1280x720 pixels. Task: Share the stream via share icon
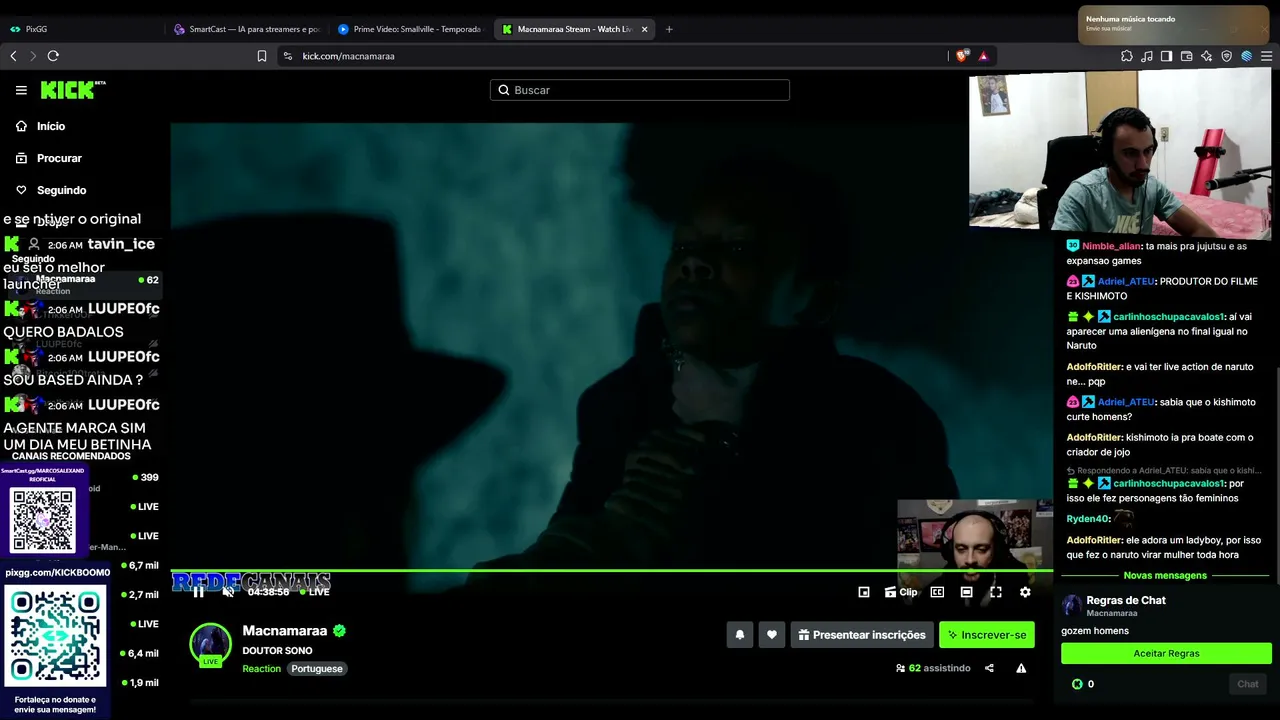989,668
